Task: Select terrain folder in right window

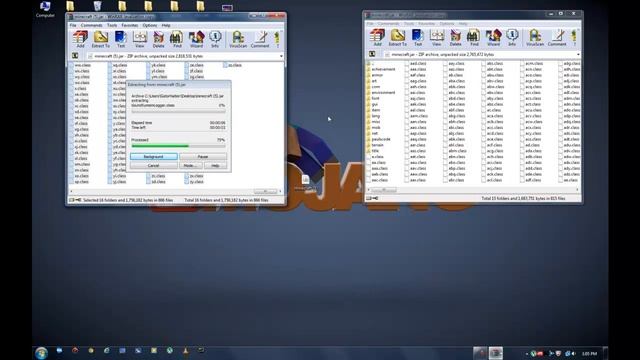Action: 375,145
